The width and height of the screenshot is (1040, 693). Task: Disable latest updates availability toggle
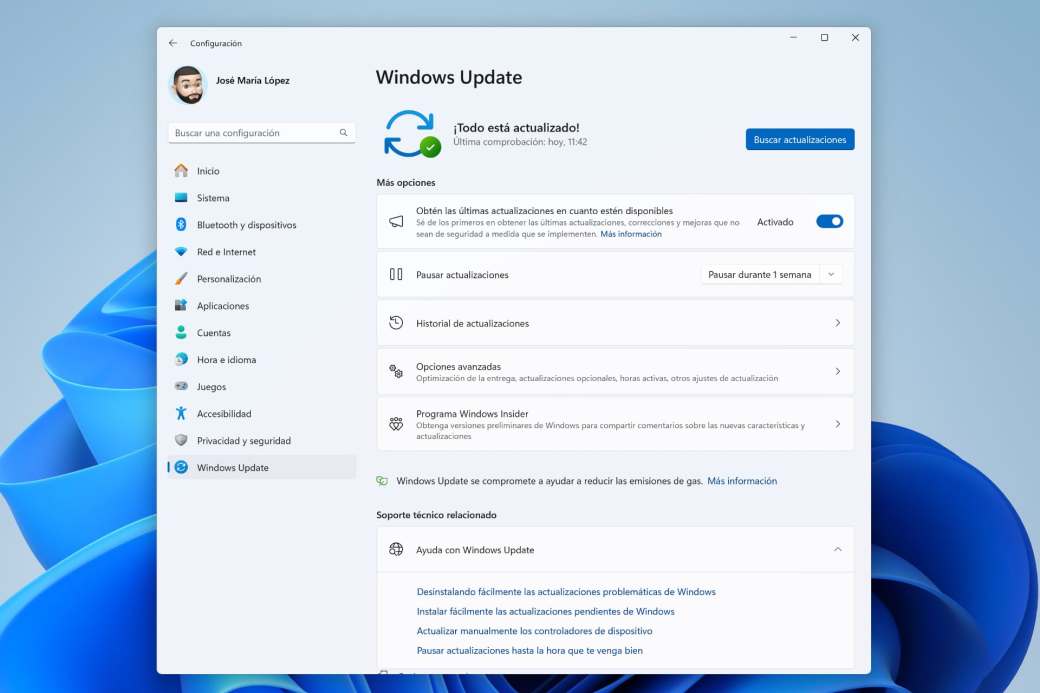click(x=829, y=221)
